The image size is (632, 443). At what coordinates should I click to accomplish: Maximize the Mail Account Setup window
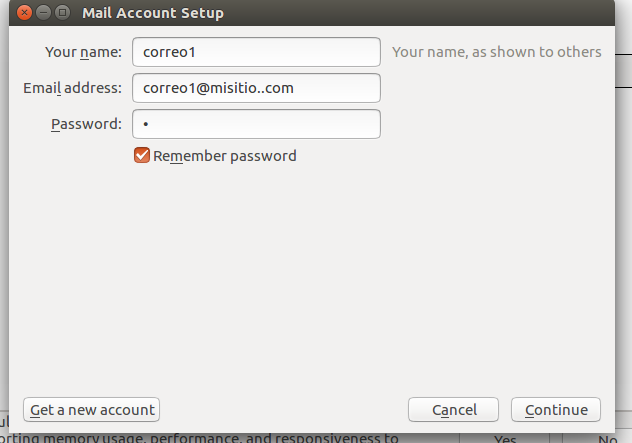[x=62, y=13]
